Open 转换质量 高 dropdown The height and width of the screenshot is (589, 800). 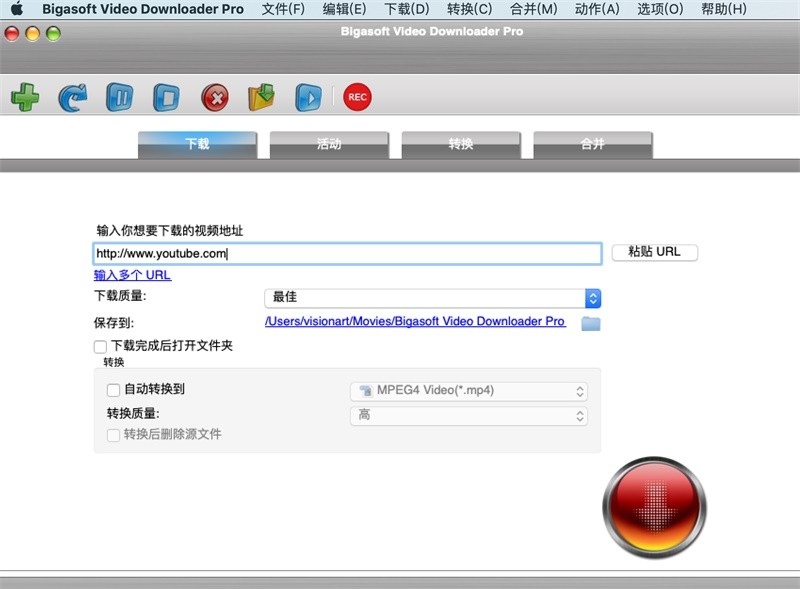click(x=469, y=415)
